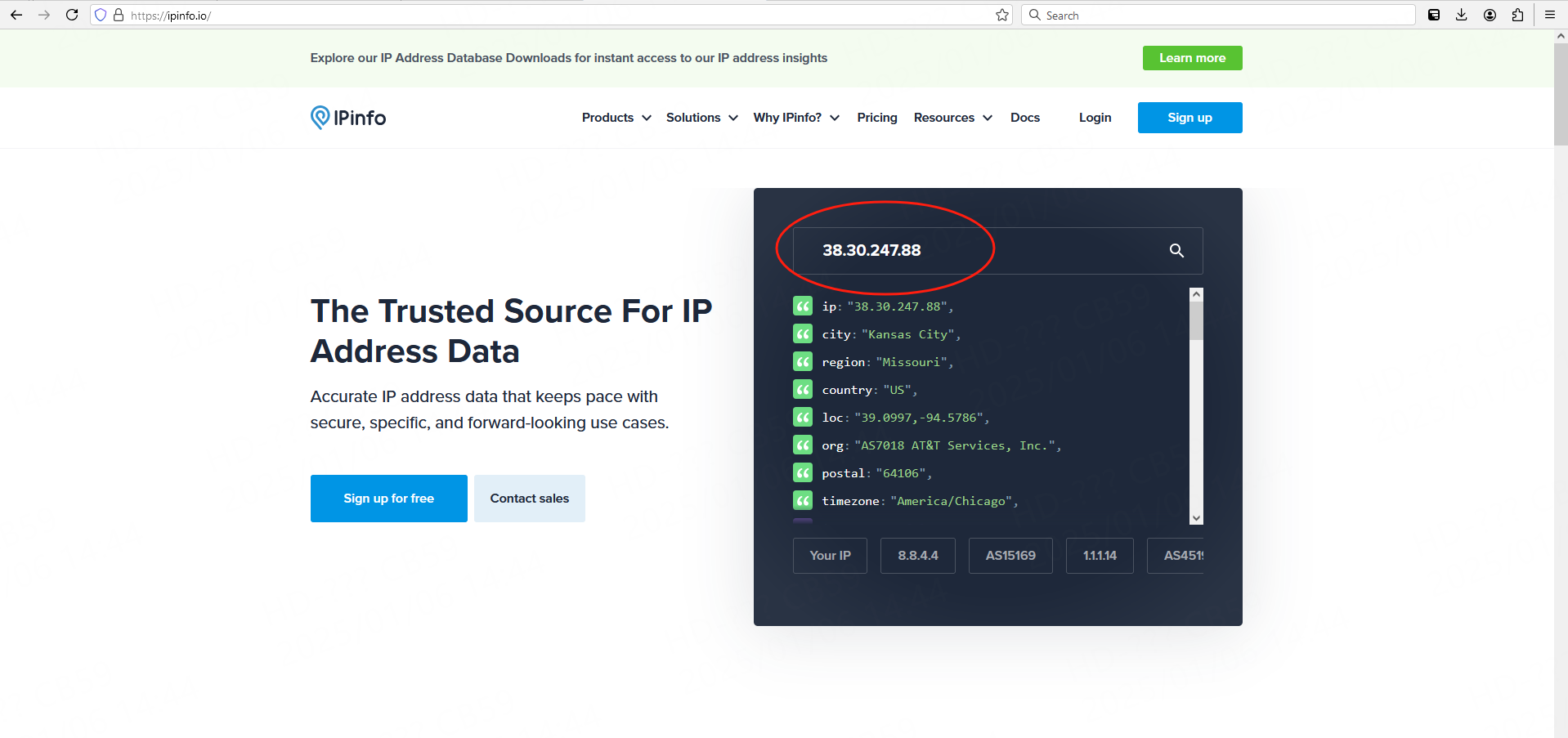The image size is (1568, 738).
Task: Click the Sign up for free button
Action: click(388, 499)
